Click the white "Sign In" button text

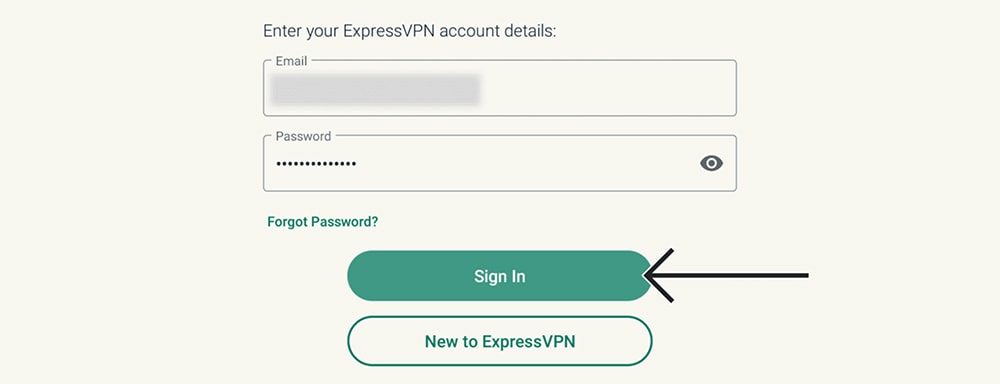pyautogui.click(x=499, y=276)
